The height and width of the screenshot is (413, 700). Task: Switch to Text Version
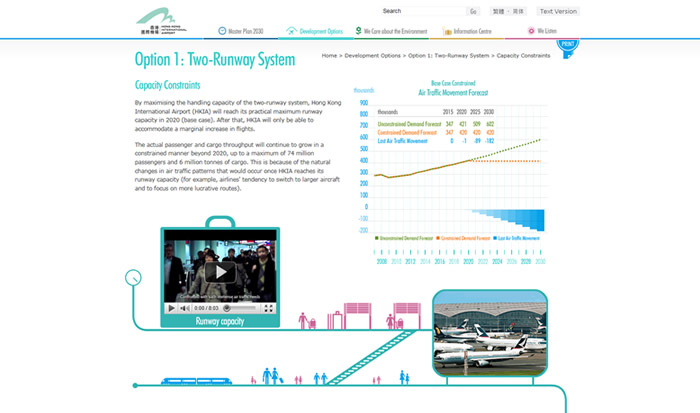tap(558, 11)
